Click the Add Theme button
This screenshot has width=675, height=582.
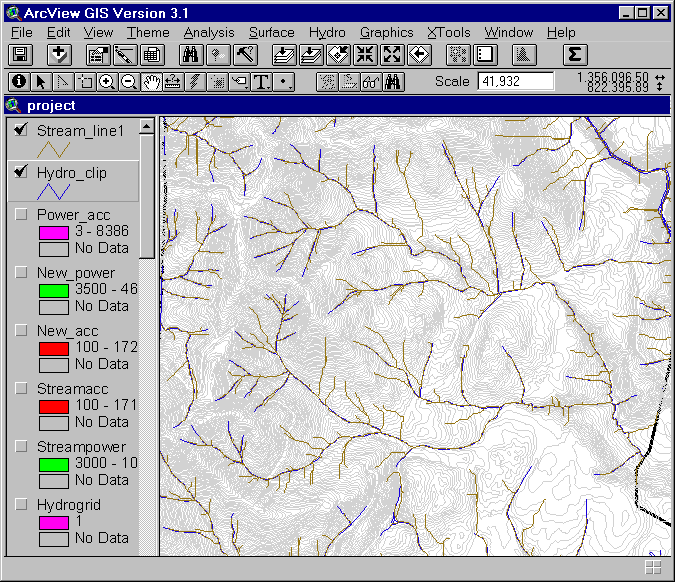[59, 55]
